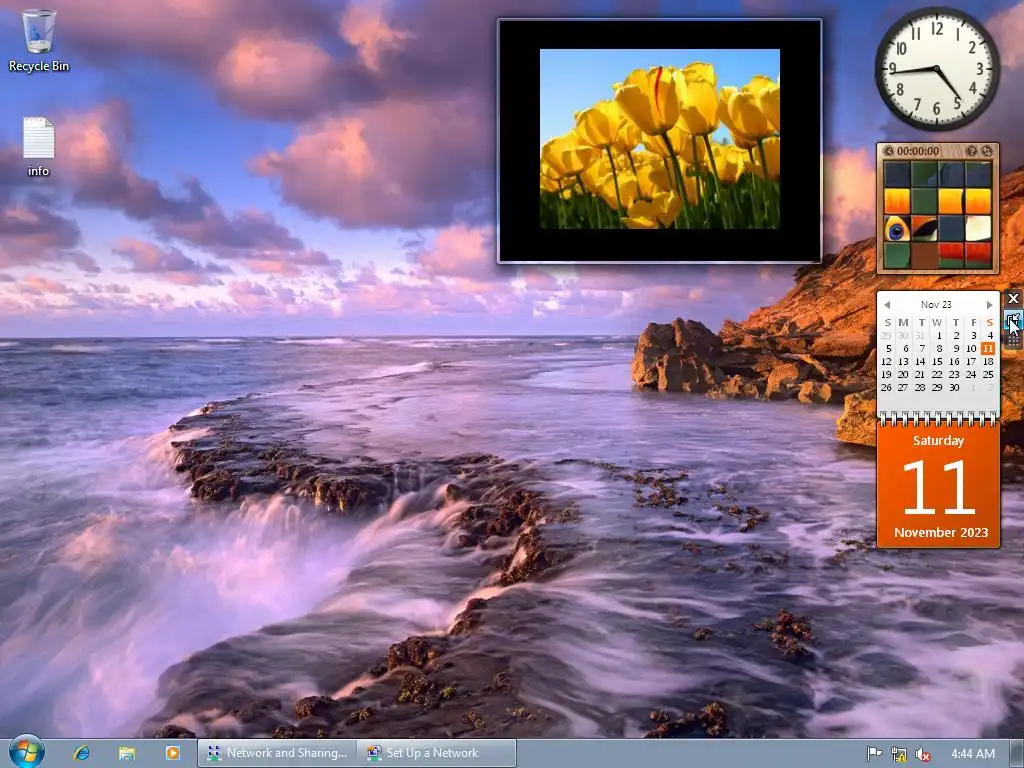This screenshot has height=768, width=1024.
Task: Switch to Network and Sharing taskbar window
Action: 277,753
